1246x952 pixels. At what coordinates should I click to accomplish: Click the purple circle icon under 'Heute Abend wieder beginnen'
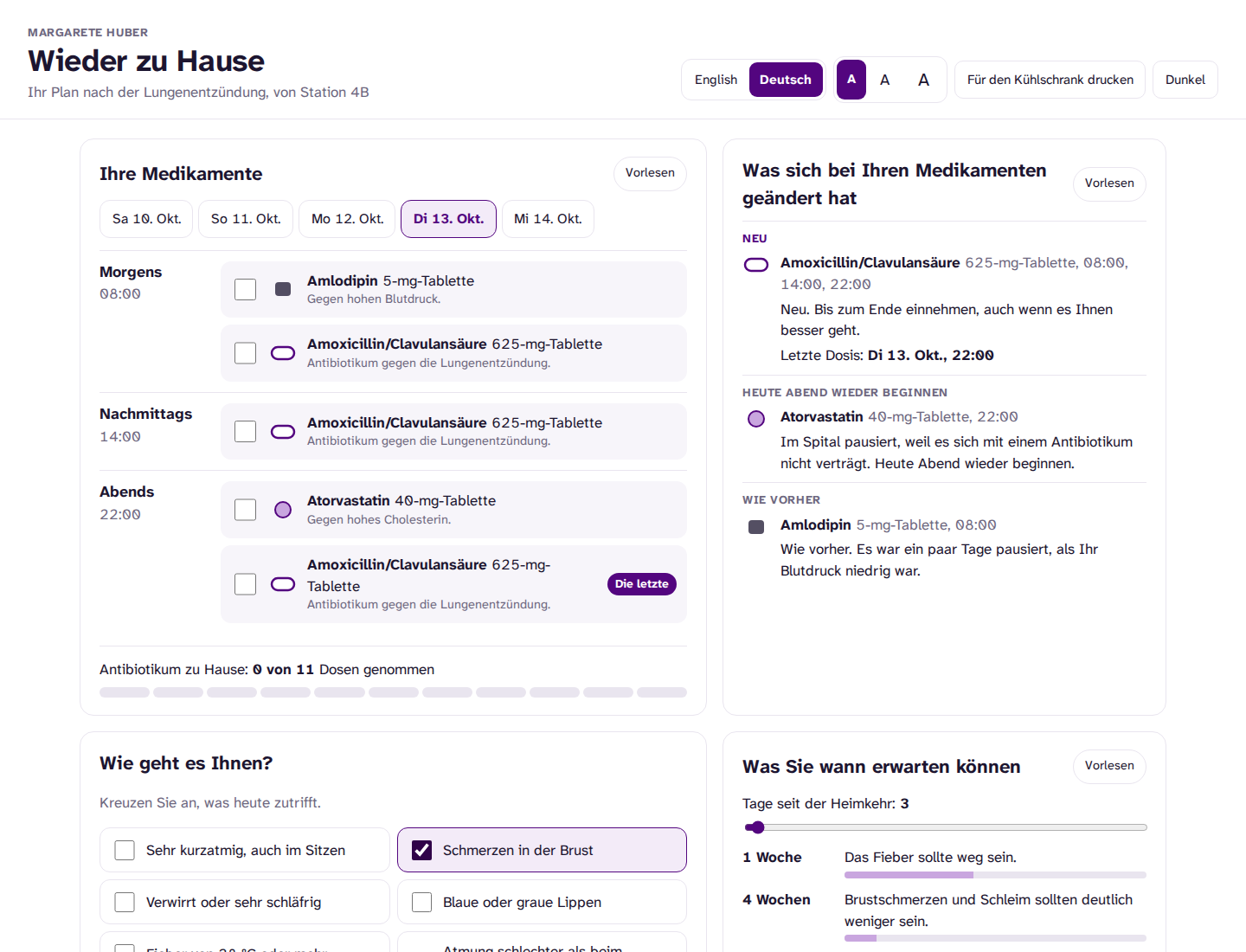click(x=756, y=419)
